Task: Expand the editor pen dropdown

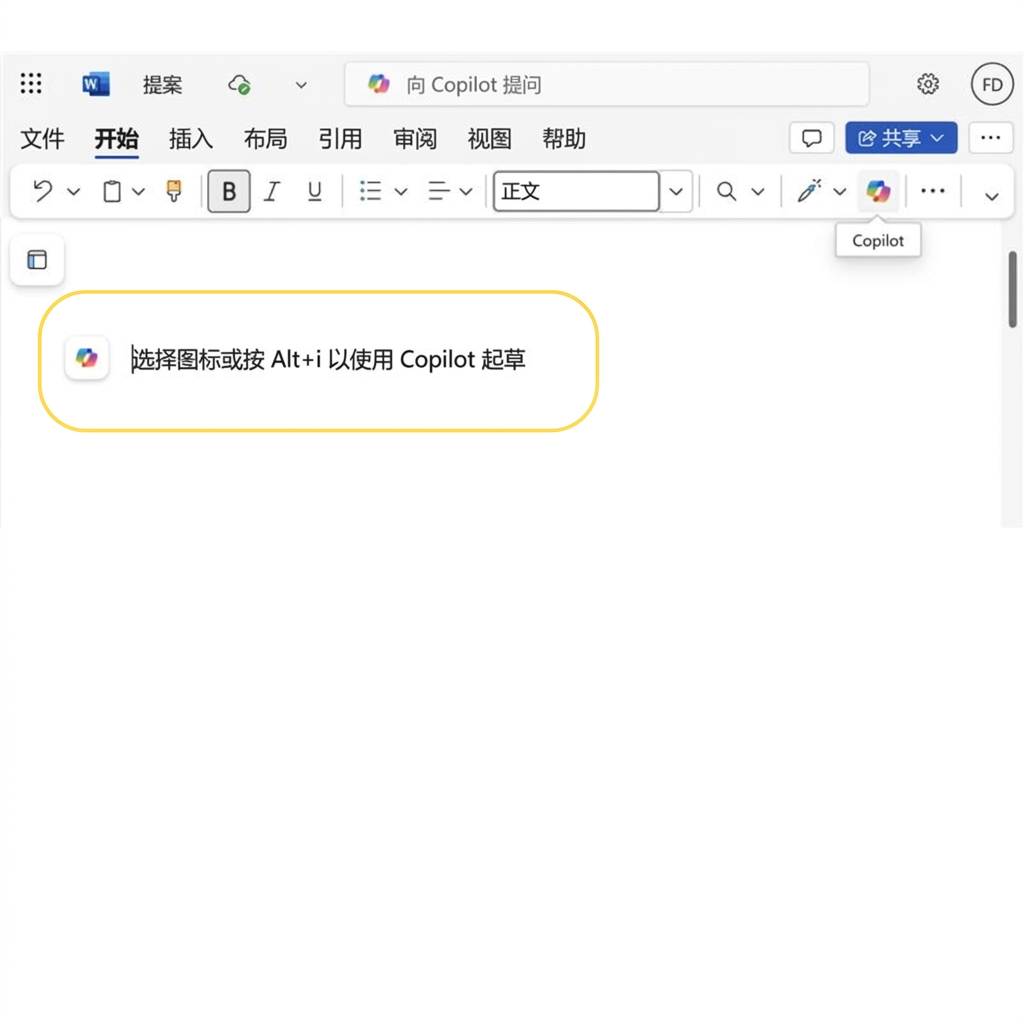Action: tap(840, 192)
